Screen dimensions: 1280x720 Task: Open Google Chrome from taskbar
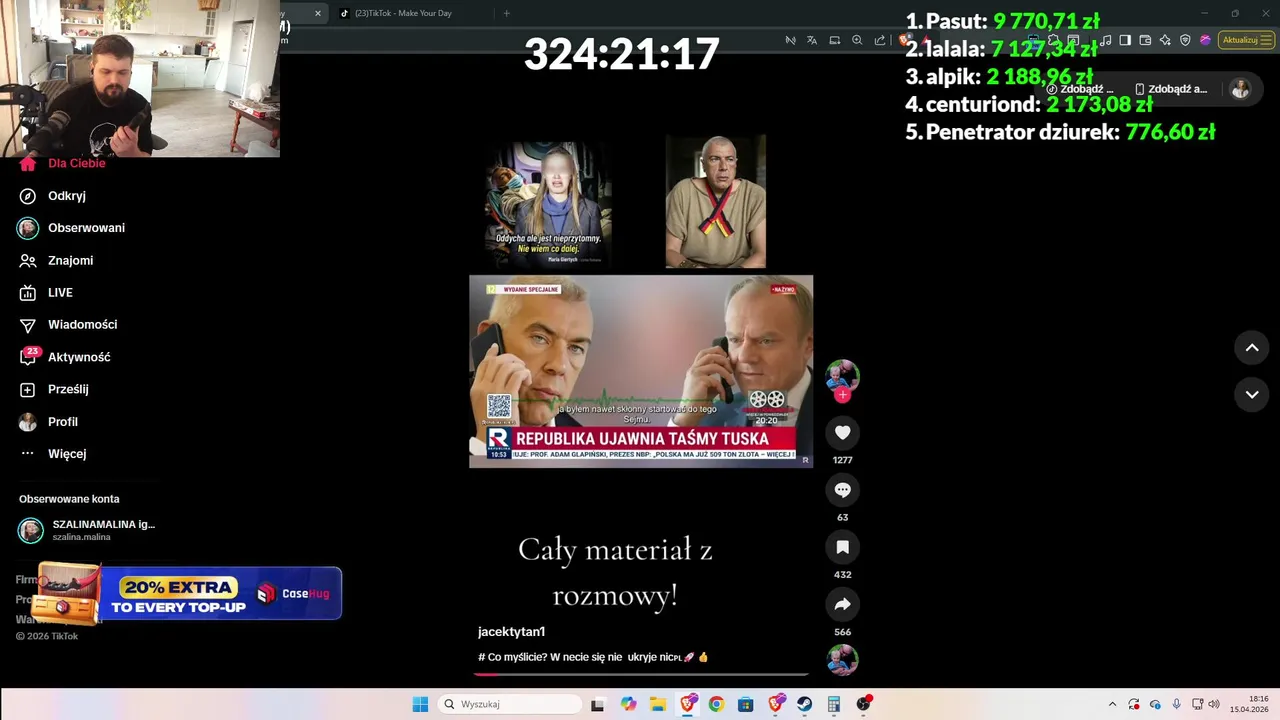(716, 704)
